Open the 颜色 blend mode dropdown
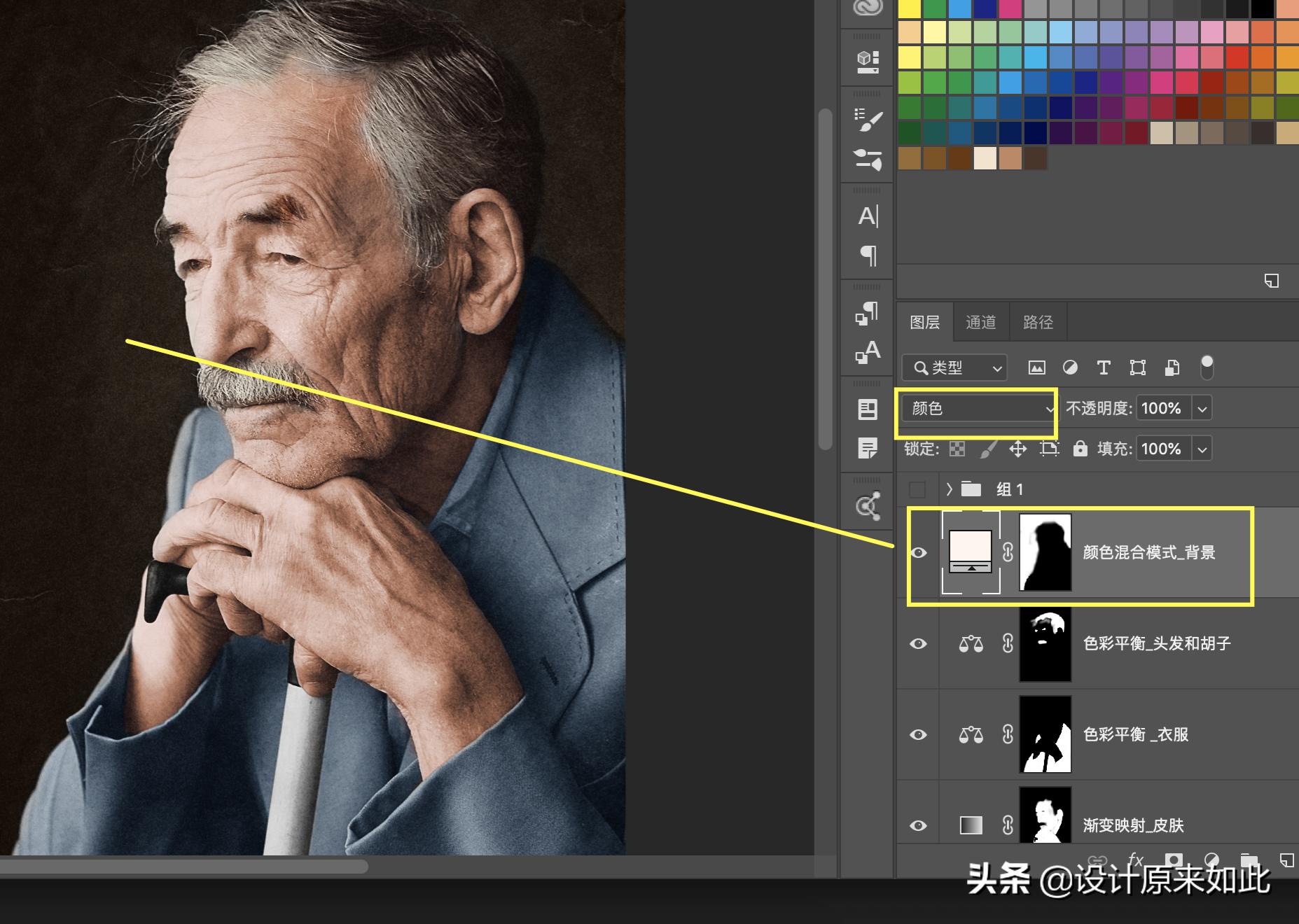Screen dimensions: 1299x924 pos(978,408)
